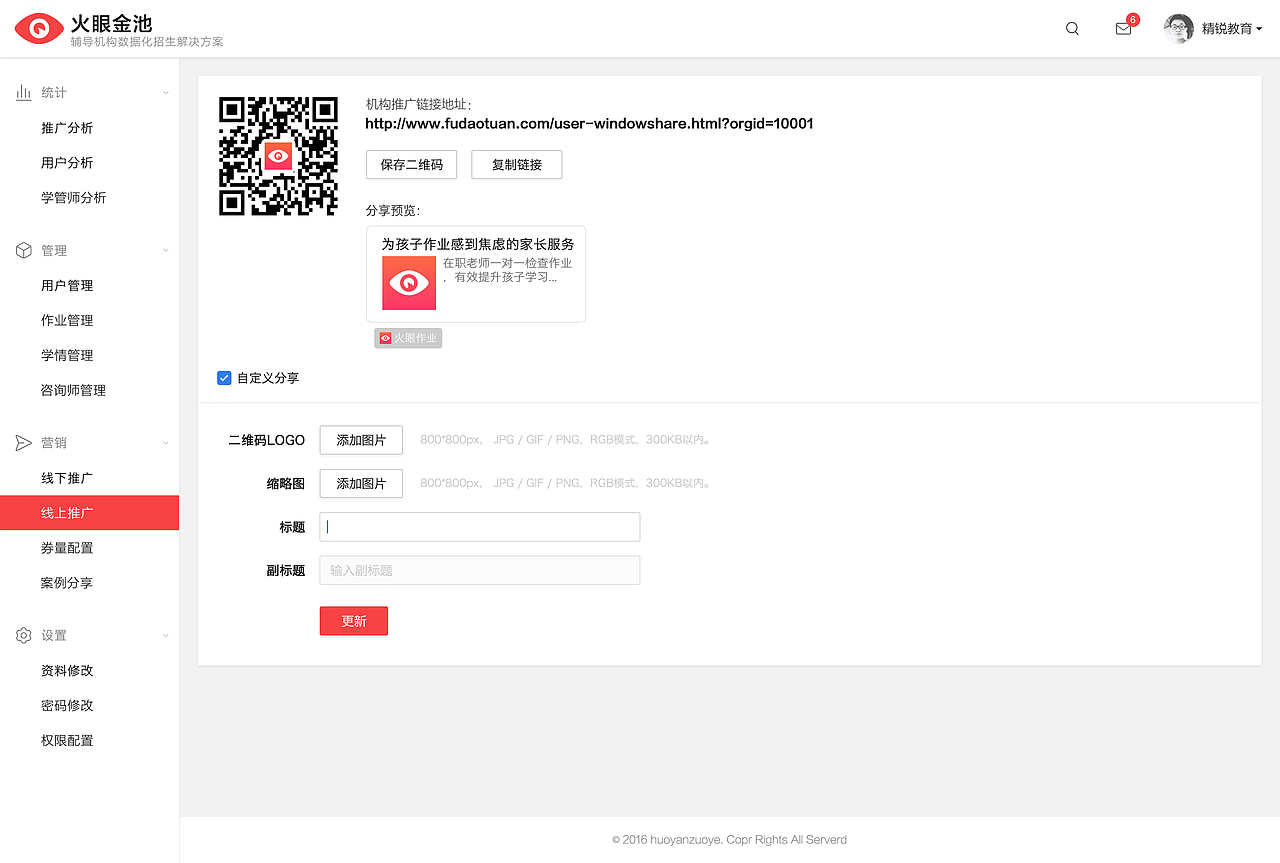Click the 火眼金池 title text
Viewport: 1280px width, 863px height.
(x=111, y=23)
